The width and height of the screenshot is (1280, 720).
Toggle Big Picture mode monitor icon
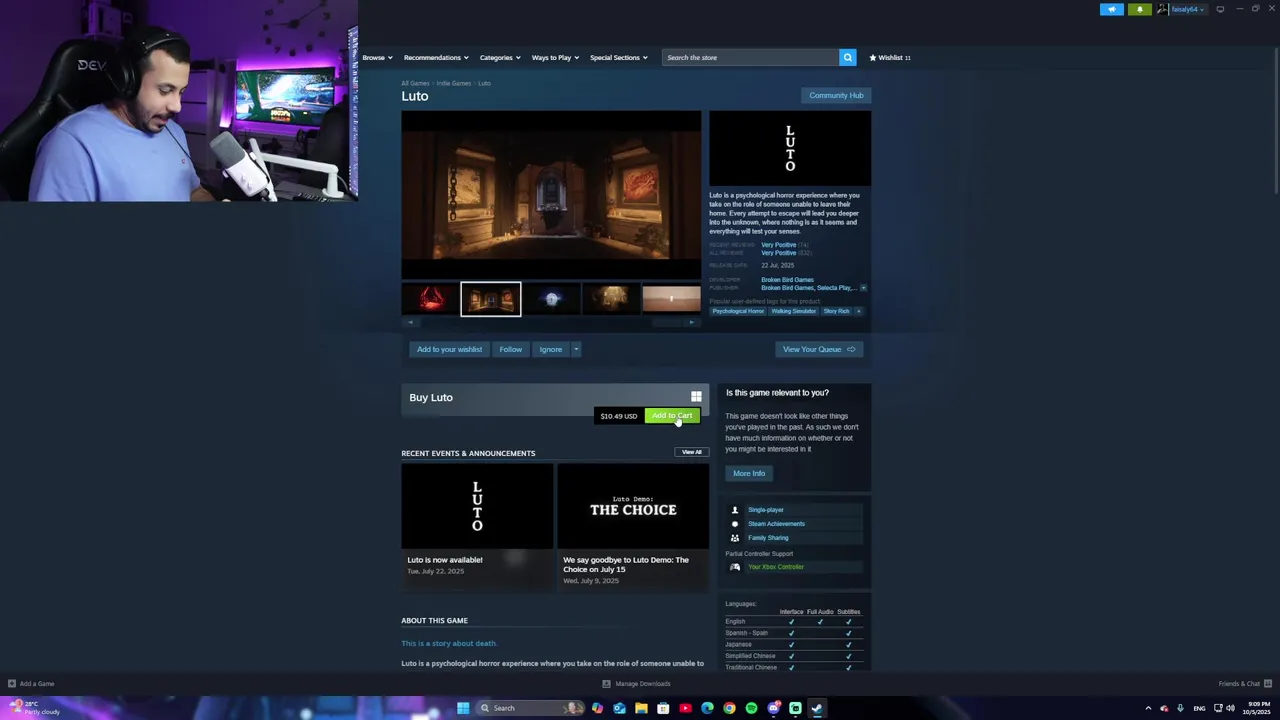1220,9
